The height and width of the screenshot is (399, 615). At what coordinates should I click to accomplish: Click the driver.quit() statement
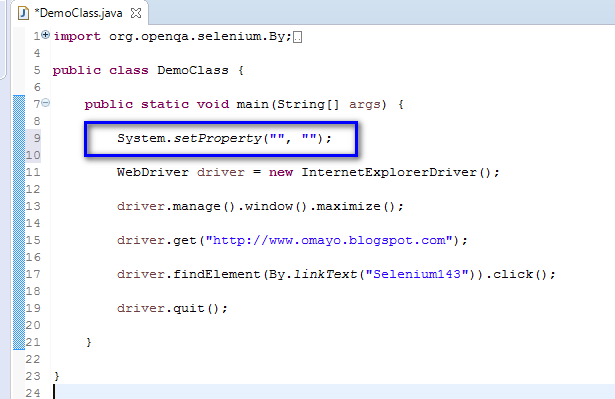[172, 308]
